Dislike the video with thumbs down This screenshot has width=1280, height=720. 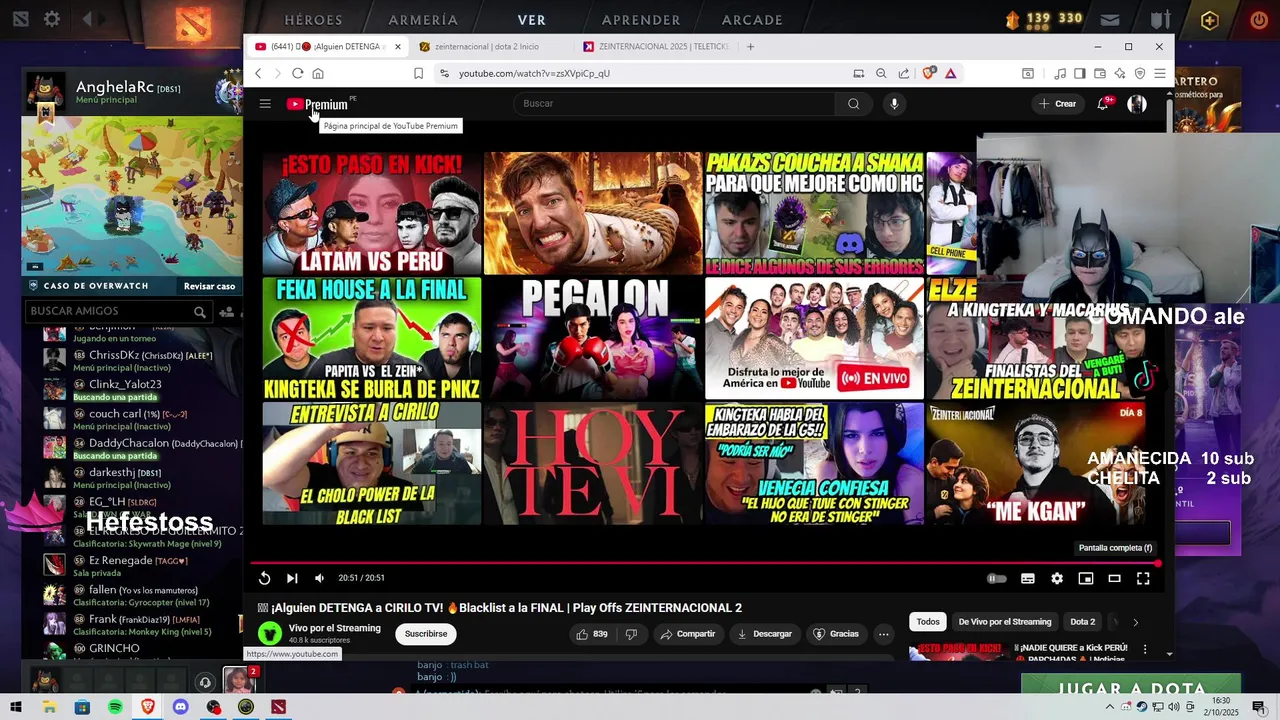click(631, 634)
